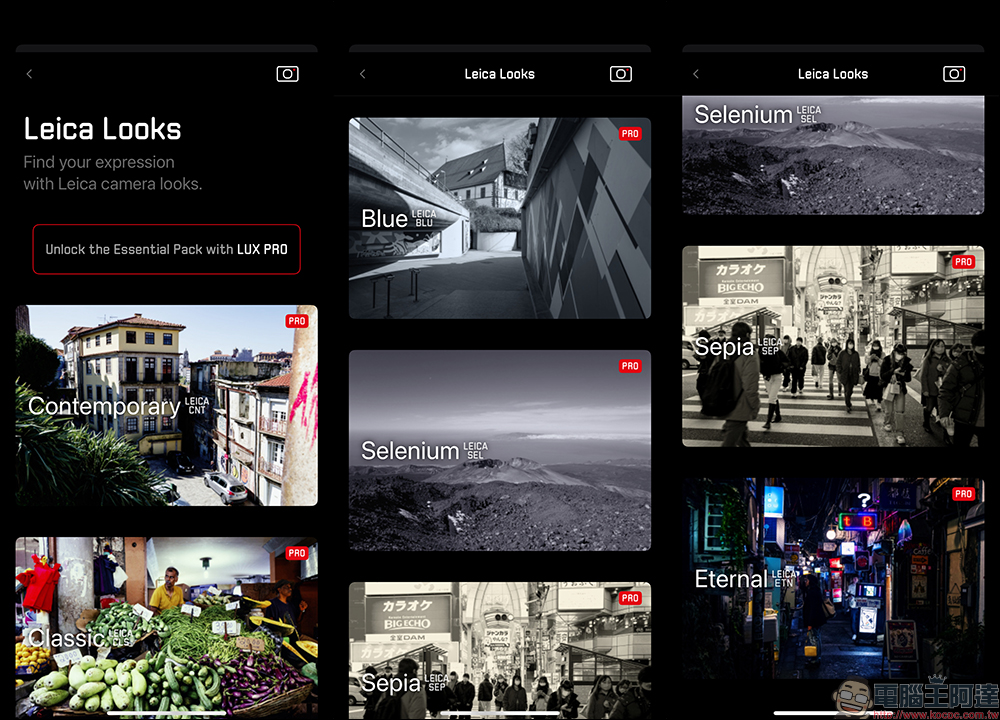Unlock the Essential Pack with LUX PRO
This screenshot has height=720, width=1000.
(166, 249)
